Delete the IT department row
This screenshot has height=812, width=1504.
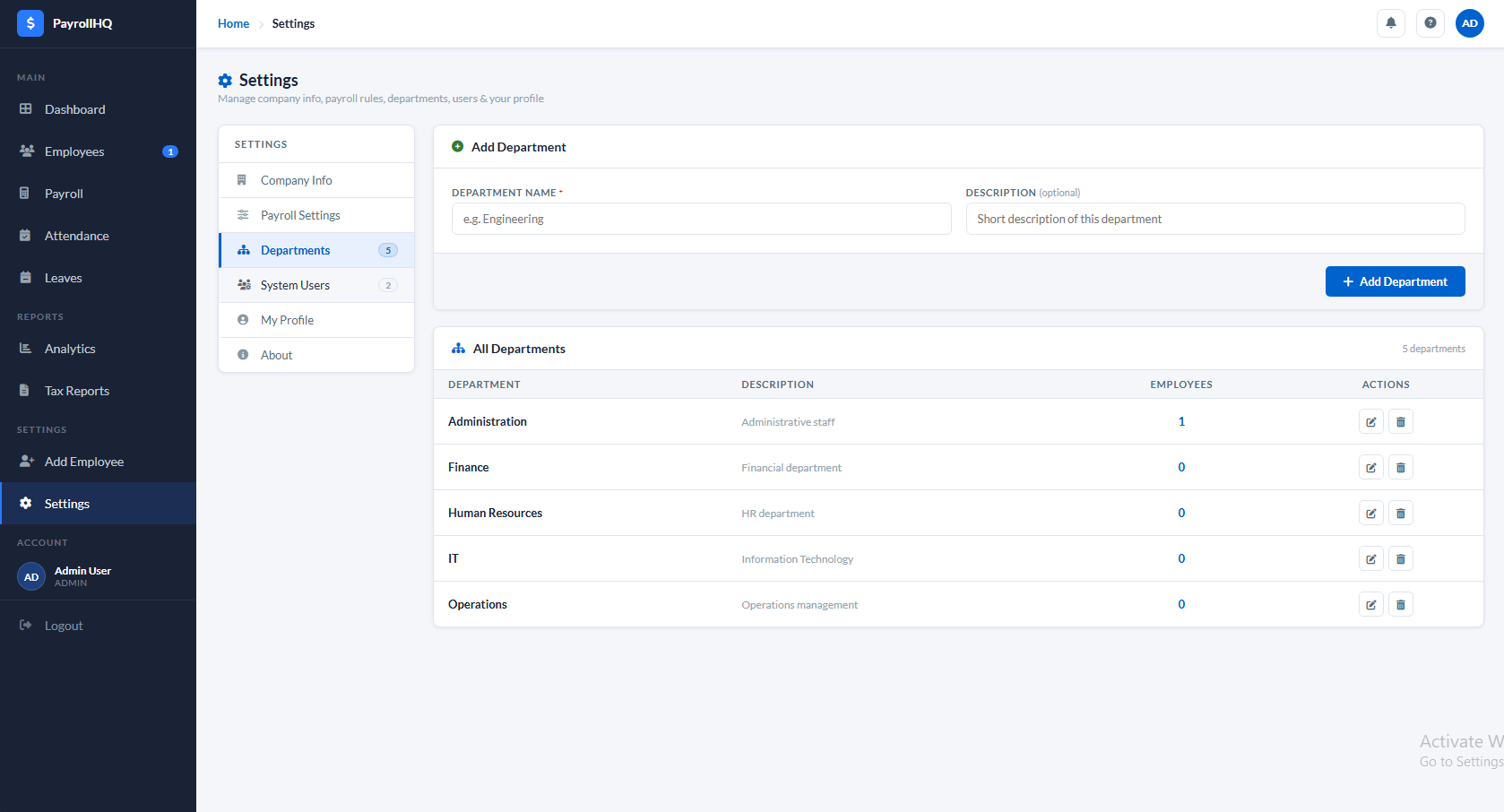(x=1400, y=558)
